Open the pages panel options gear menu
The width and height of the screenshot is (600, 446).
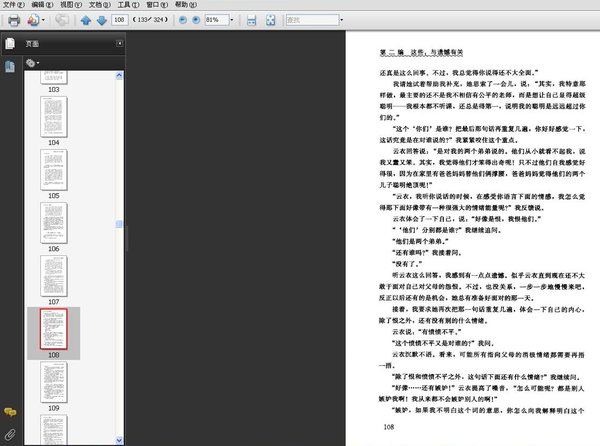32,63
